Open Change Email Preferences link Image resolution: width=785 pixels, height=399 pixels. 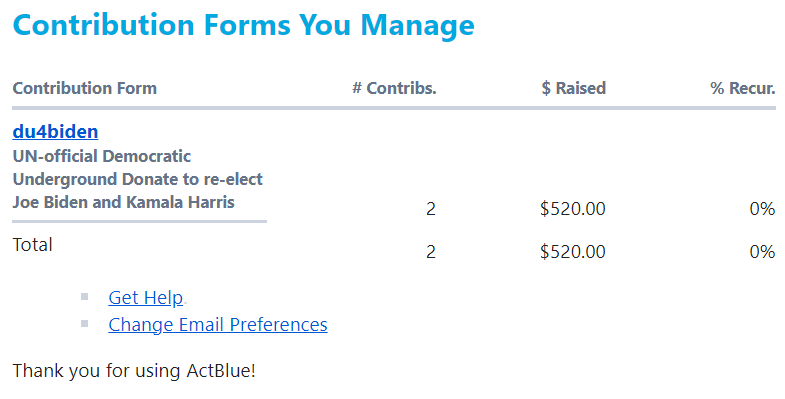[x=218, y=324]
